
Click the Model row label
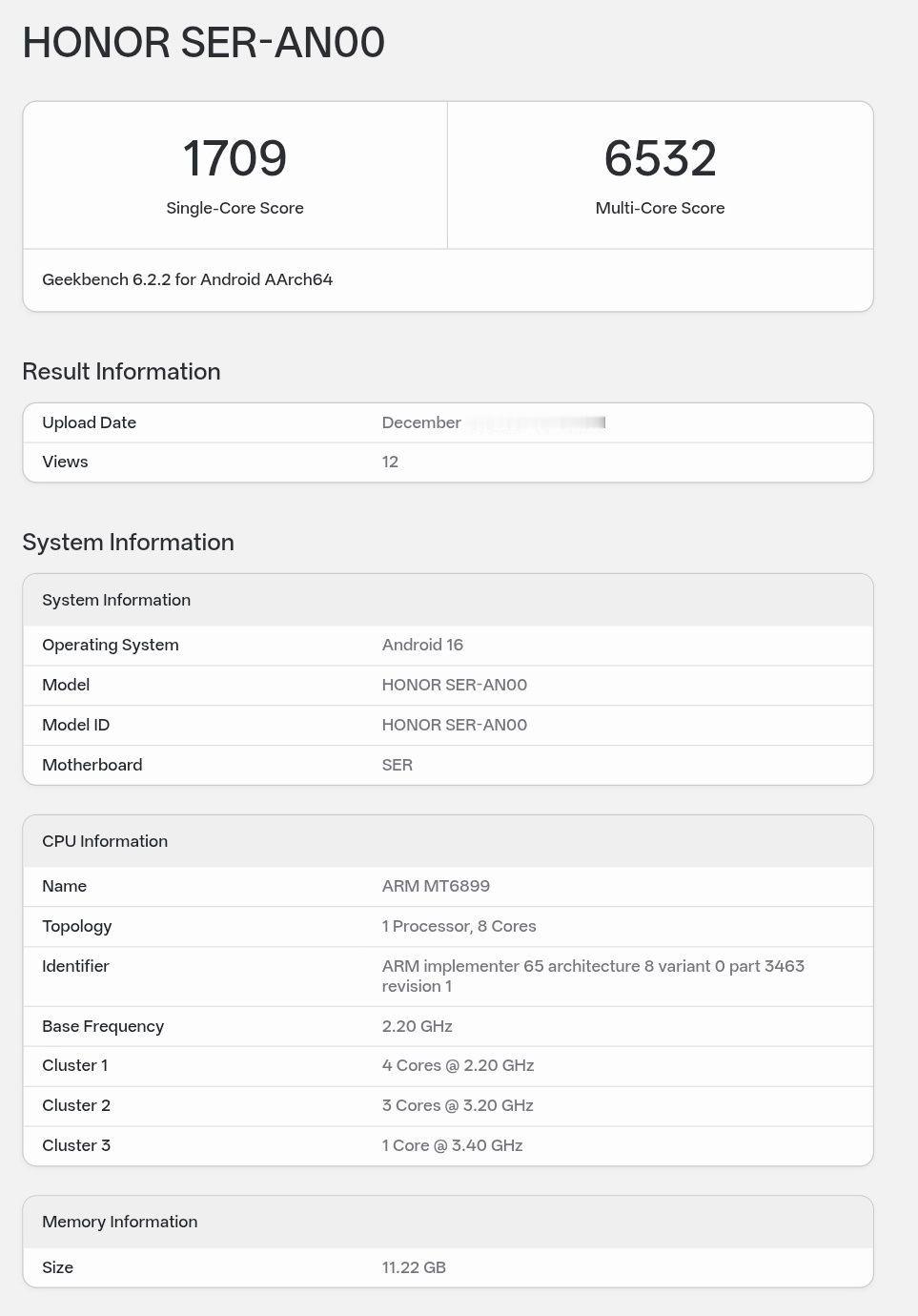(66, 685)
